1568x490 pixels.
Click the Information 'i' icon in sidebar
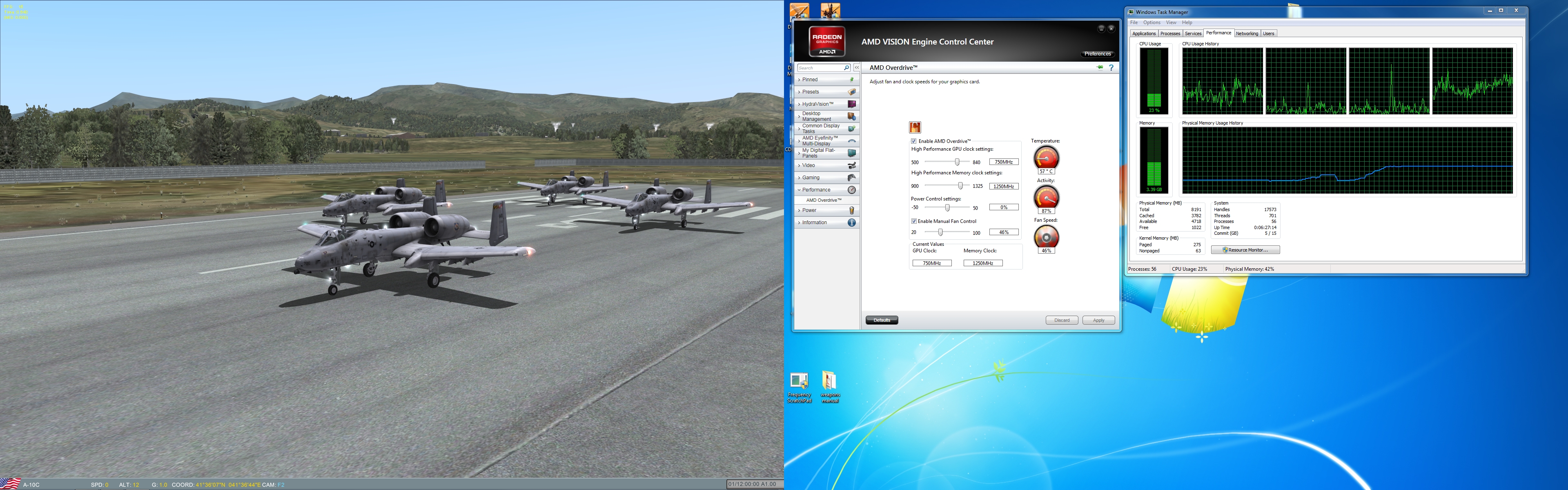pyautogui.click(x=851, y=223)
